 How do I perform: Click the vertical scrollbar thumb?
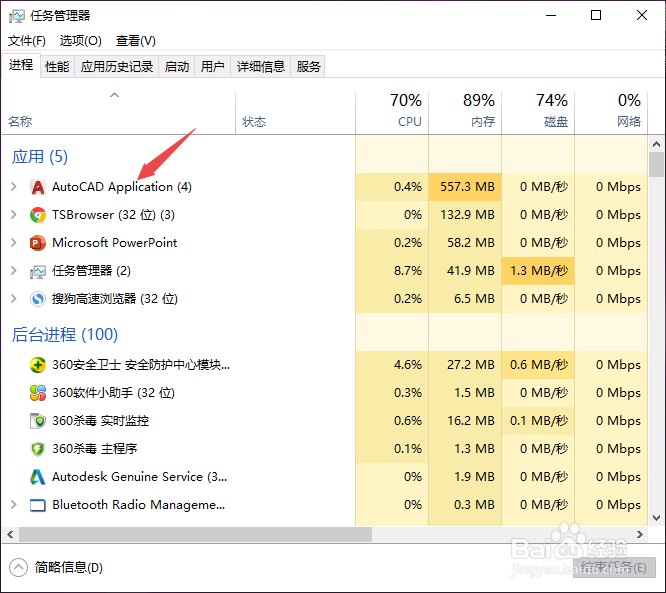[657, 164]
